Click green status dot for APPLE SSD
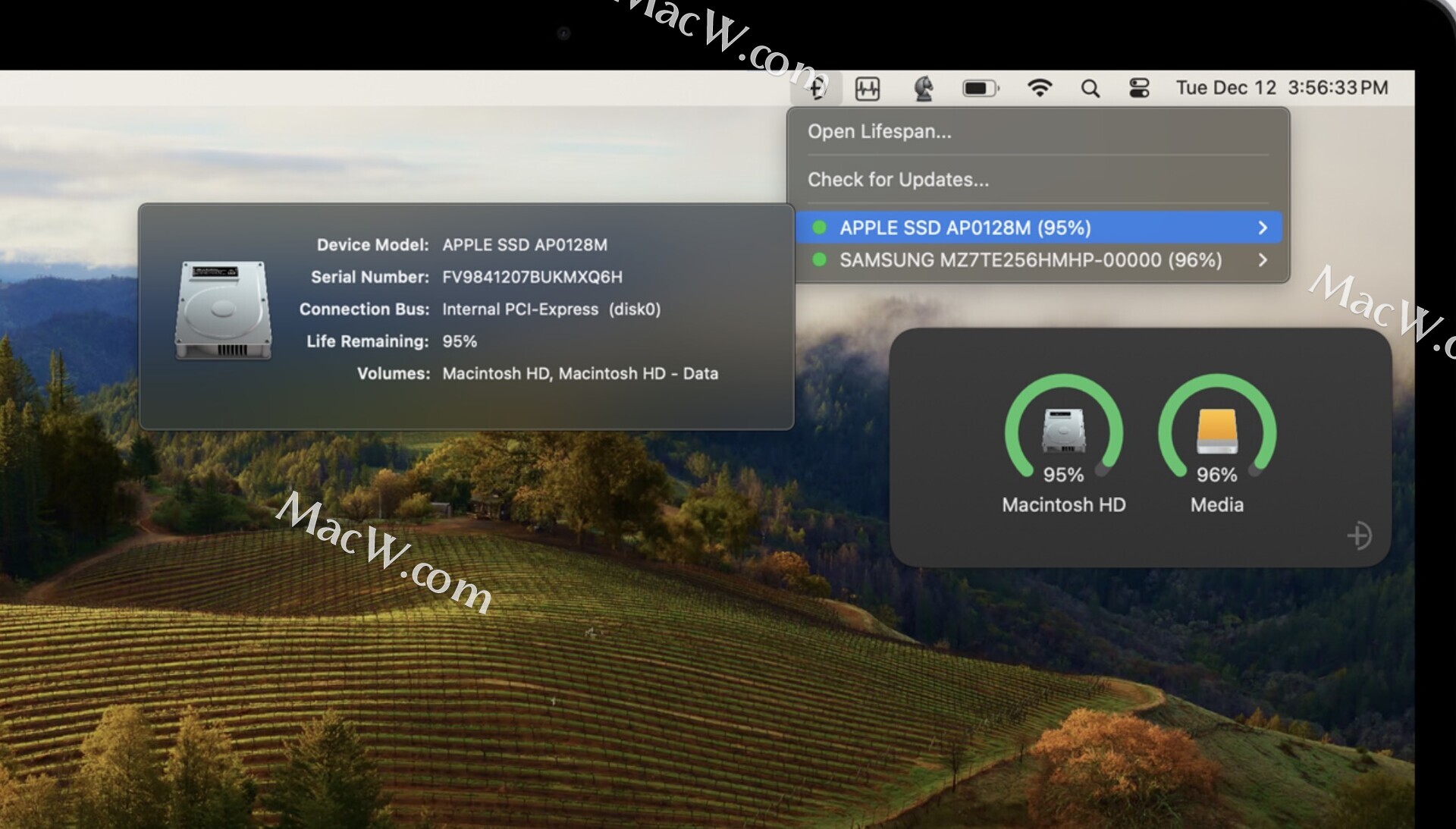 point(819,228)
